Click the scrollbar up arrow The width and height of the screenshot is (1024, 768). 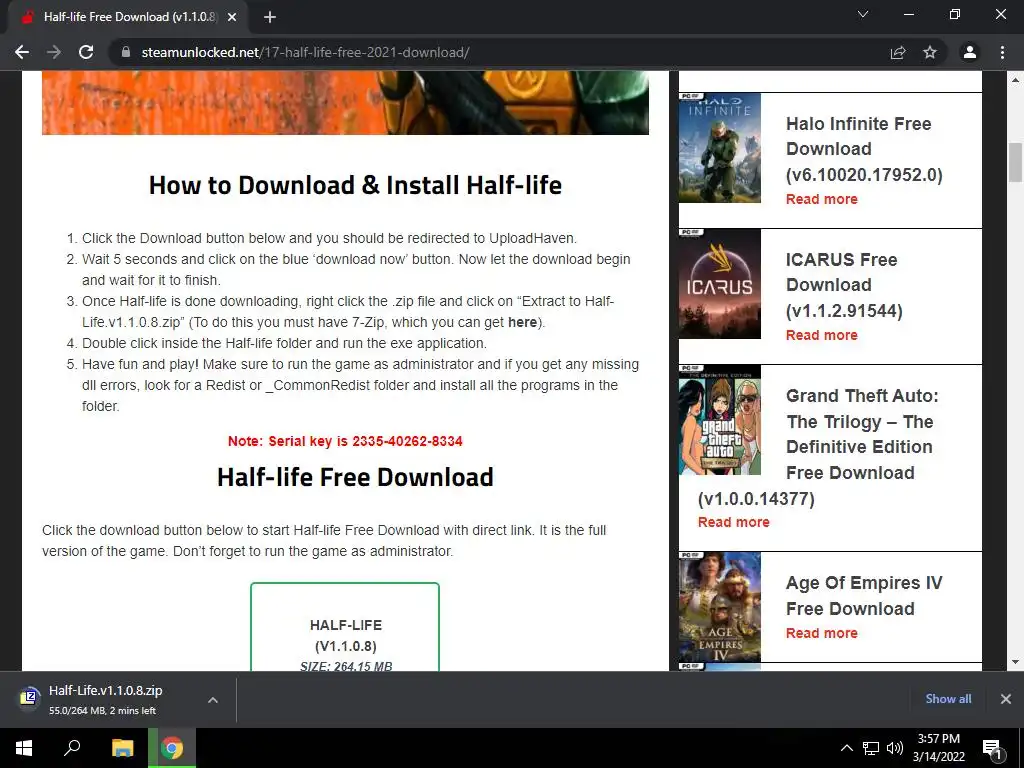[1015, 80]
